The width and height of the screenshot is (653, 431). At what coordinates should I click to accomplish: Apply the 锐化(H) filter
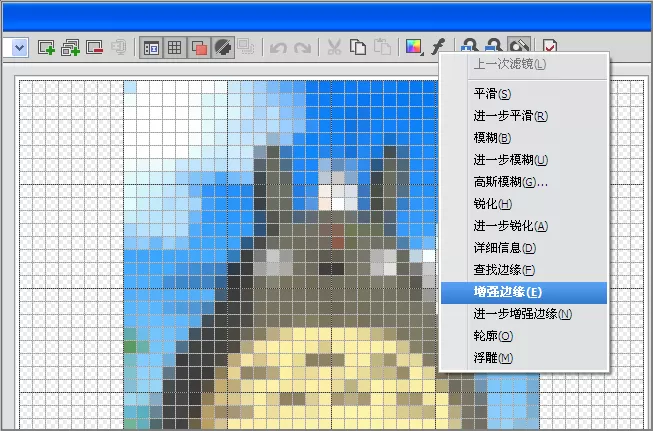pyautogui.click(x=524, y=204)
